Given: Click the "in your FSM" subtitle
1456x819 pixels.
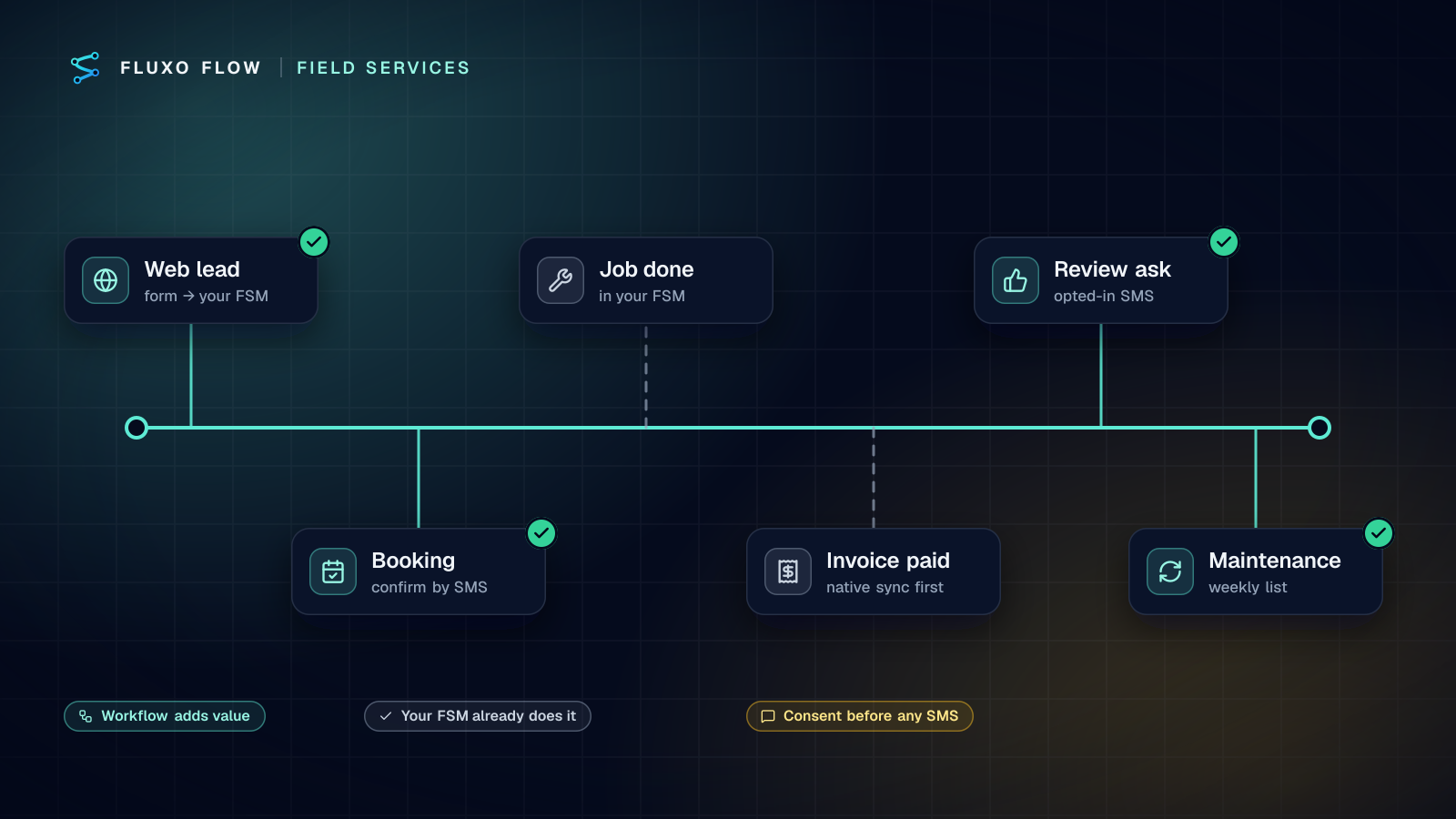Looking at the screenshot, I should [x=642, y=296].
